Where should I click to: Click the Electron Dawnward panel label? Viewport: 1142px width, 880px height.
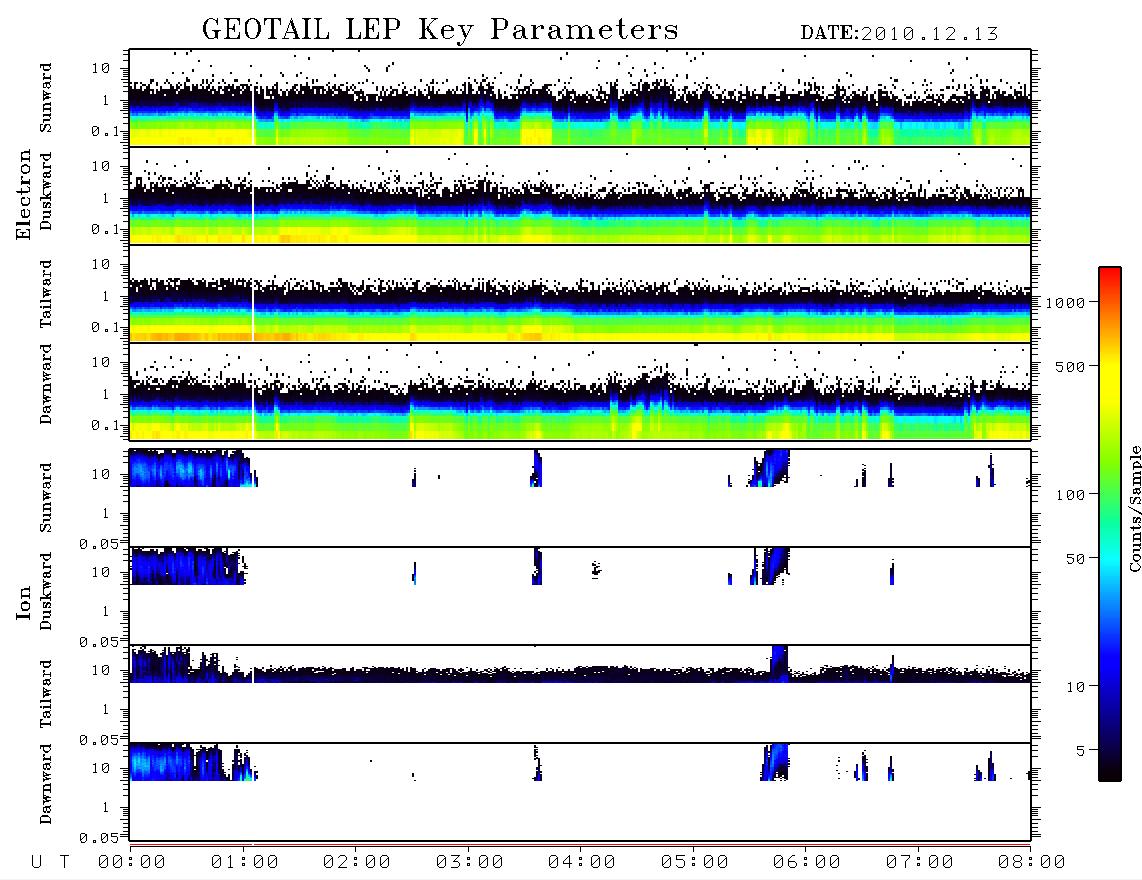pos(46,385)
